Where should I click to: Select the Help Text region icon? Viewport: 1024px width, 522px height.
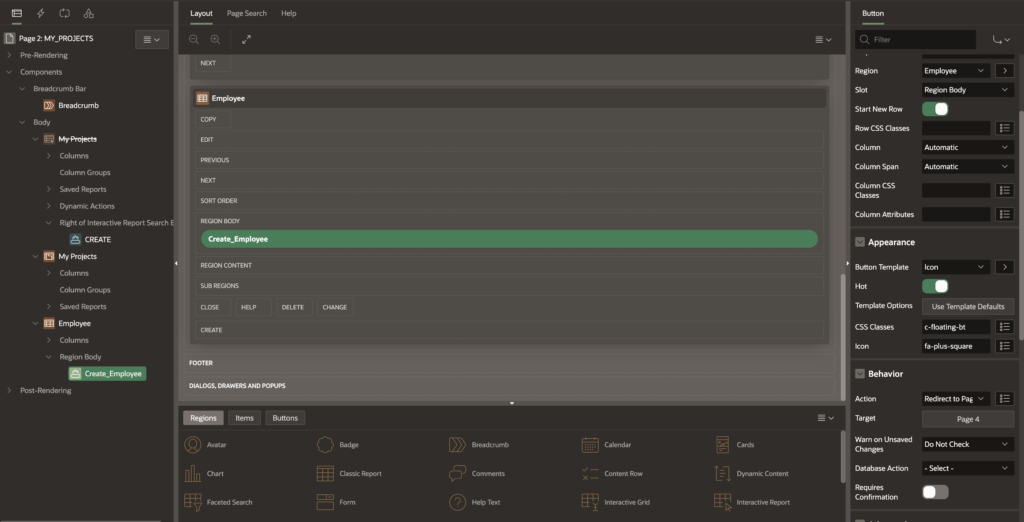tap(457, 501)
